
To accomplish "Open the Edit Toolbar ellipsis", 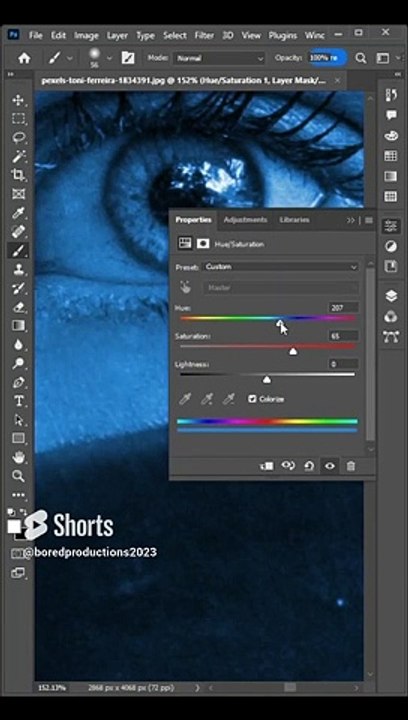I will click(18, 495).
